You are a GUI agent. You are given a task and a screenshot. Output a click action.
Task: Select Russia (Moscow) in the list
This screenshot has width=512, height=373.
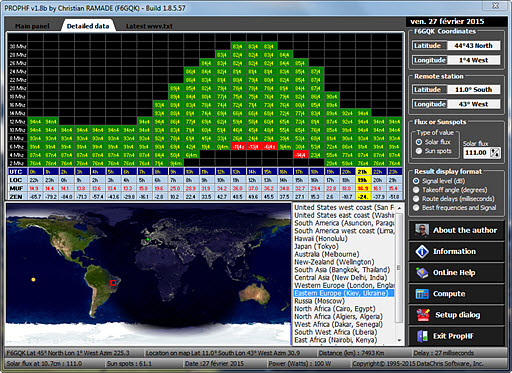coord(319,301)
